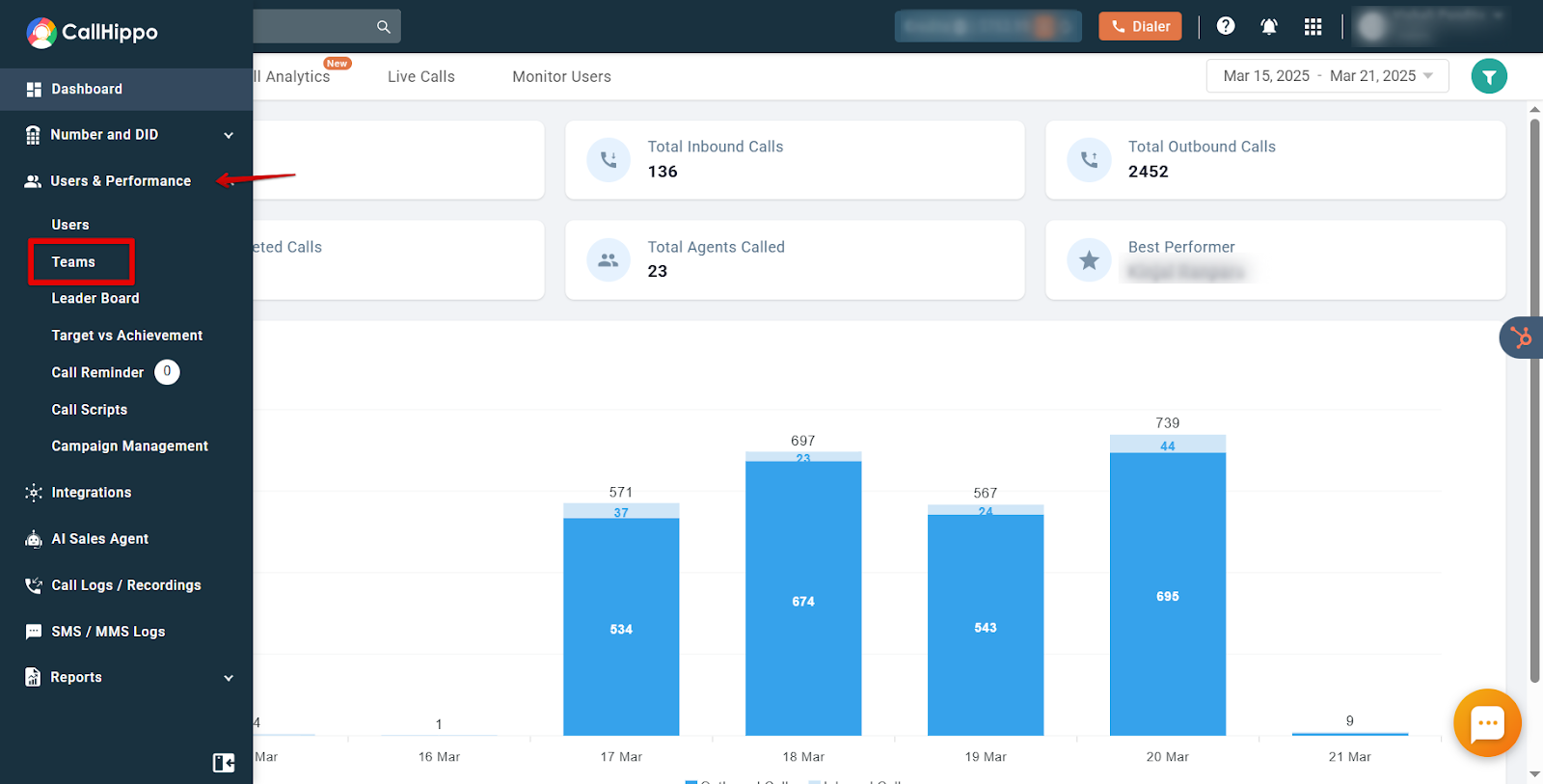Click the 20 Mar outbound bar 695
The width and height of the screenshot is (1543, 784).
pos(1168,594)
